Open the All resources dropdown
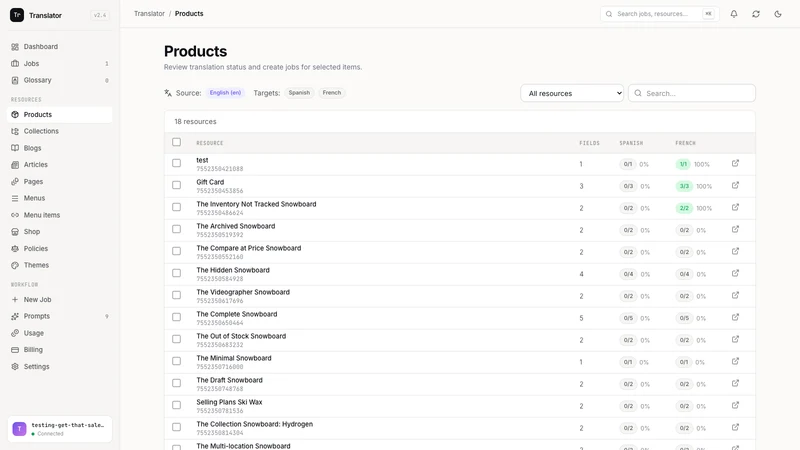The width and height of the screenshot is (800, 450). point(572,93)
